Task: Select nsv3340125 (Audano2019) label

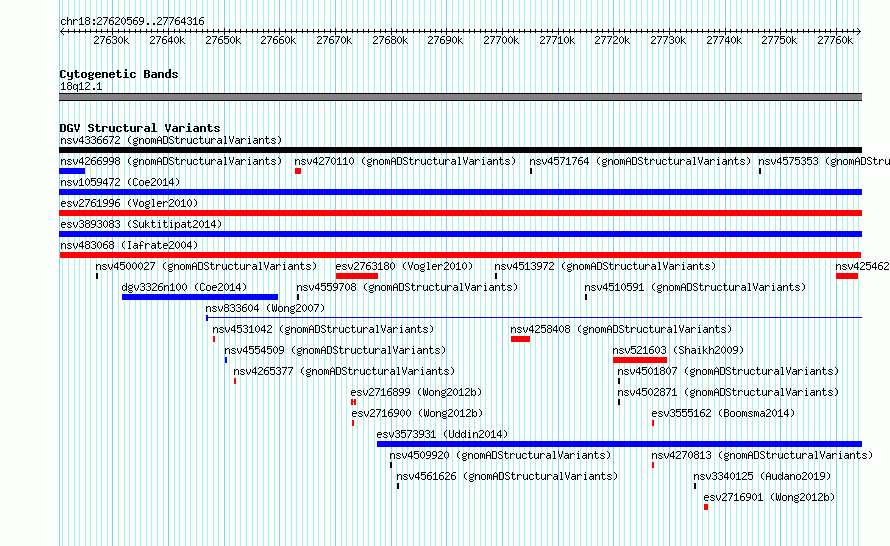Action: [762, 476]
